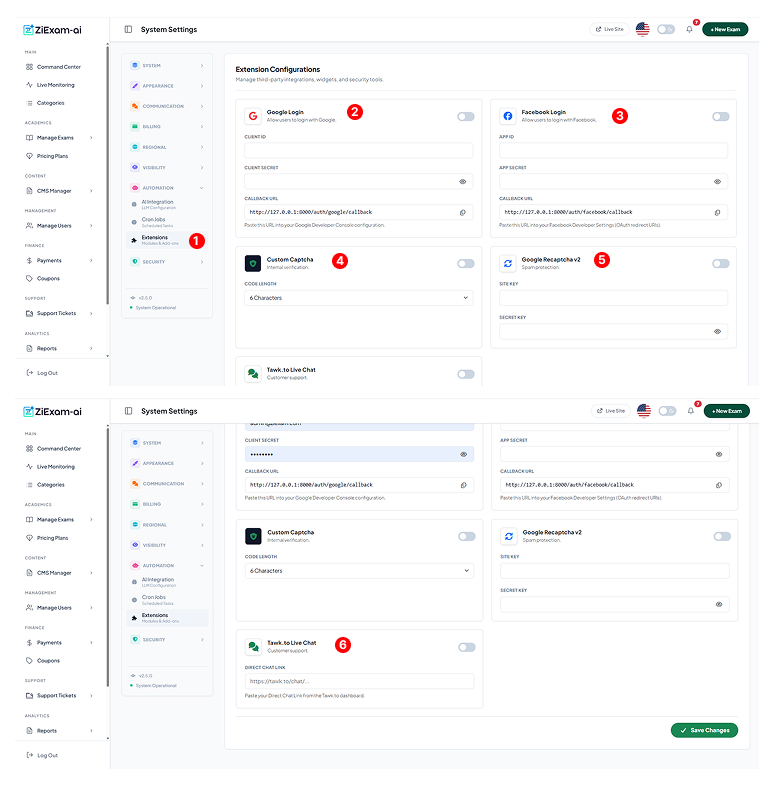Click the Facebook logo on Facebook Login card

tap(508, 116)
